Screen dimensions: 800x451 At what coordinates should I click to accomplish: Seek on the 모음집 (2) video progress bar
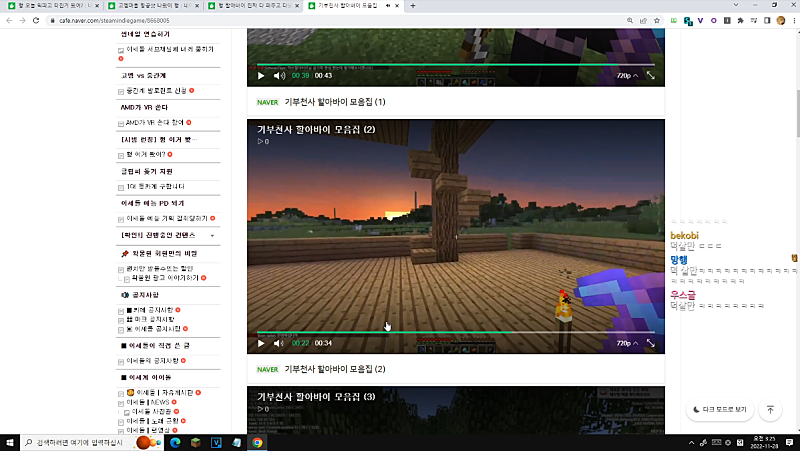click(456, 333)
